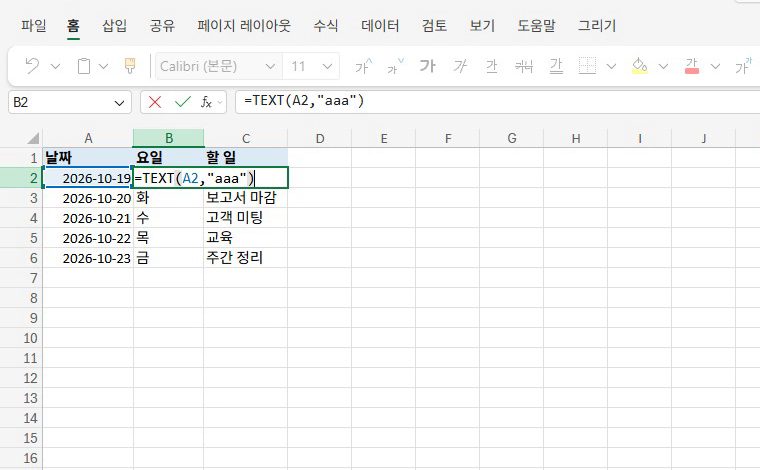This screenshot has height=470, width=760.
Task: Select the 교육 cell
Action: point(246,238)
